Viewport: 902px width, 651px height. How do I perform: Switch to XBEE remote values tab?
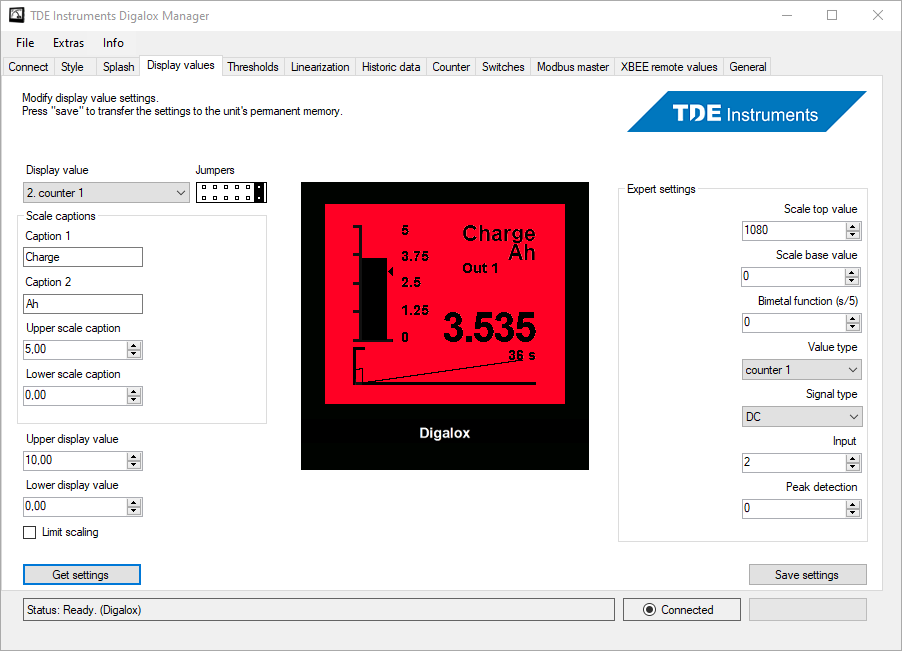[x=669, y=67]
